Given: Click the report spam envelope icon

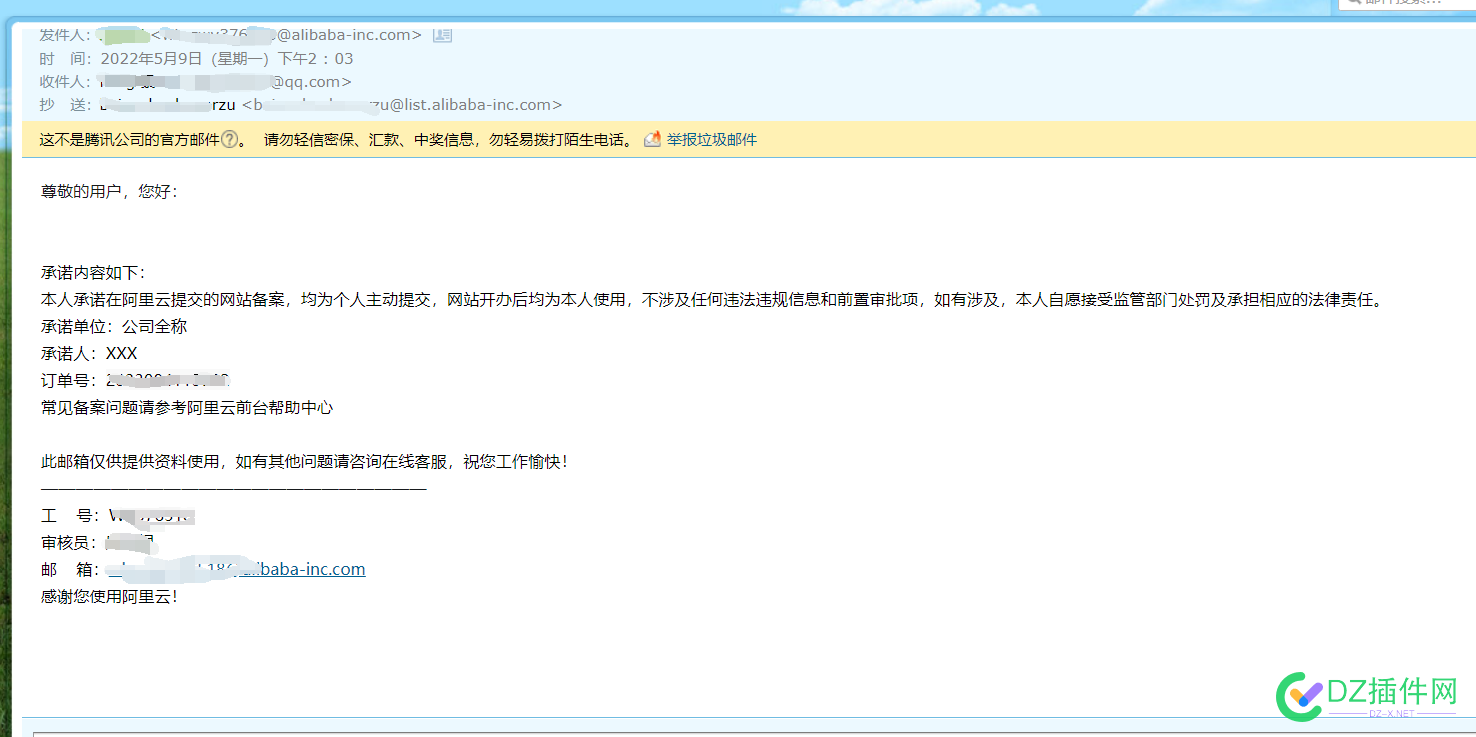Looking at the screenshot, I should click(x=652, y=140).
